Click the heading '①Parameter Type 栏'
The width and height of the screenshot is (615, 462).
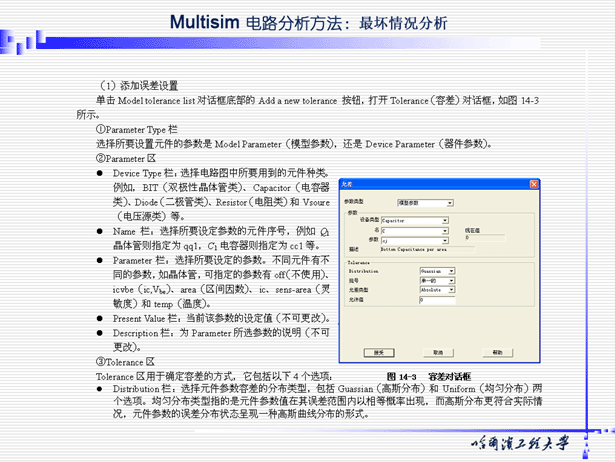tap(136, 129)
